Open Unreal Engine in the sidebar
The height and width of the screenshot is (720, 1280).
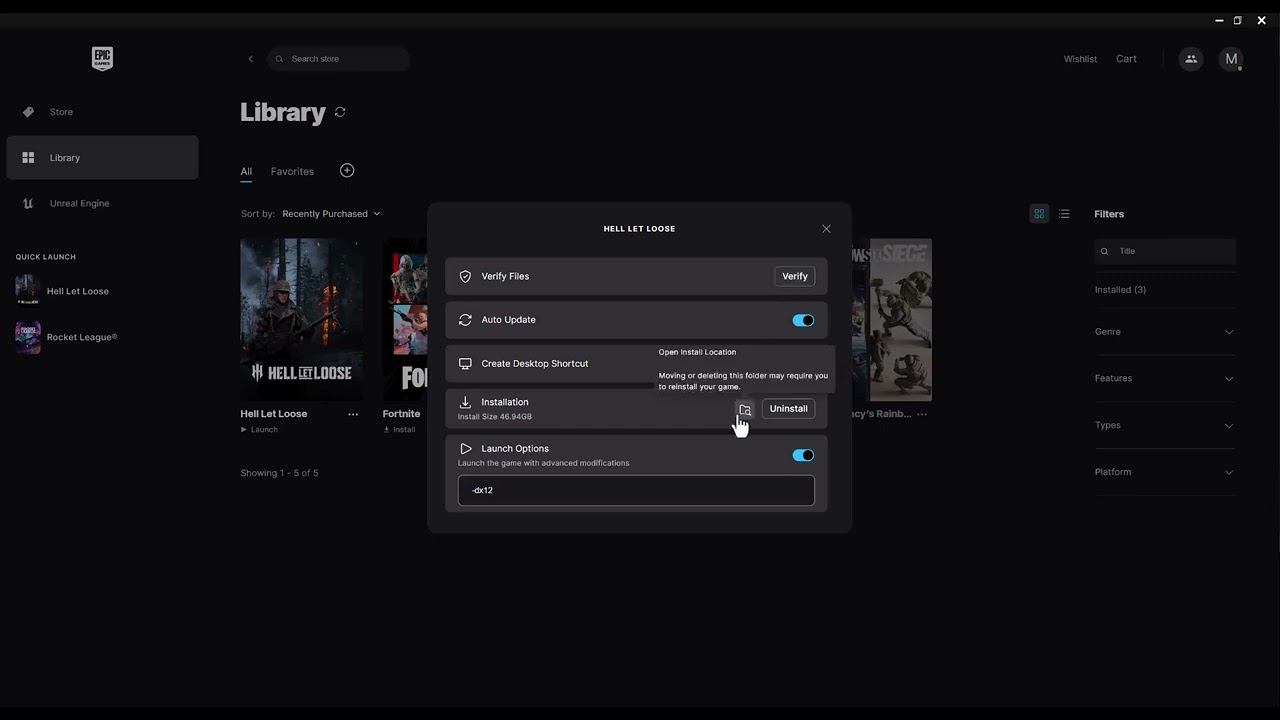[102, 203]
